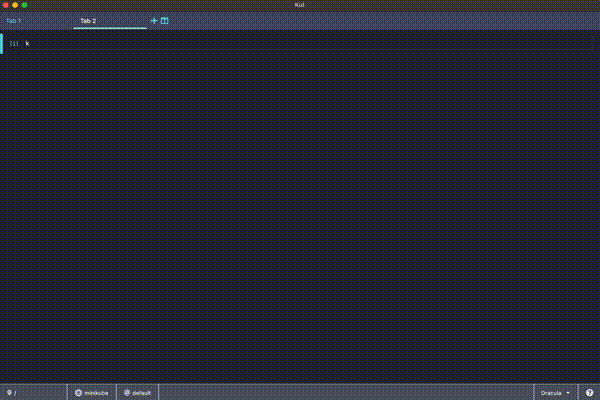This screenshot has width=600, height=400.
Task: Open a new tab with plus icon
Action: tap(154, 20)
